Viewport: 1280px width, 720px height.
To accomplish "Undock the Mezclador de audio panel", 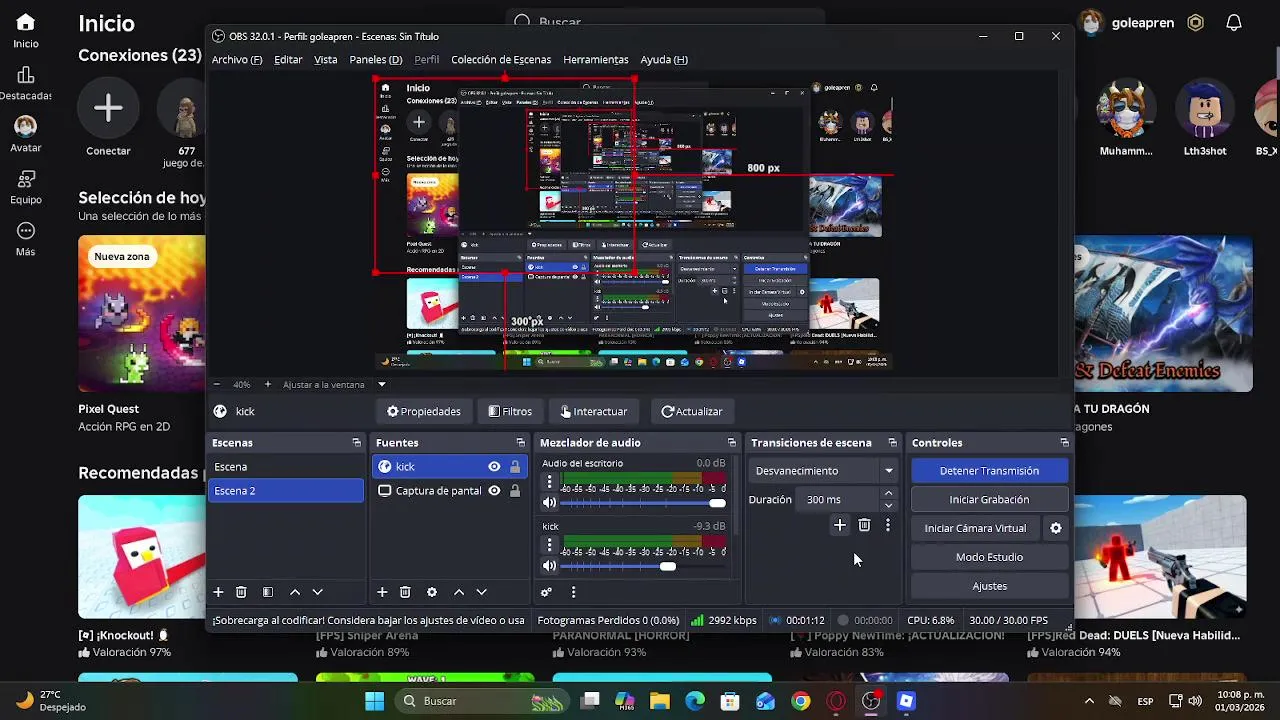I will point(731,442).
